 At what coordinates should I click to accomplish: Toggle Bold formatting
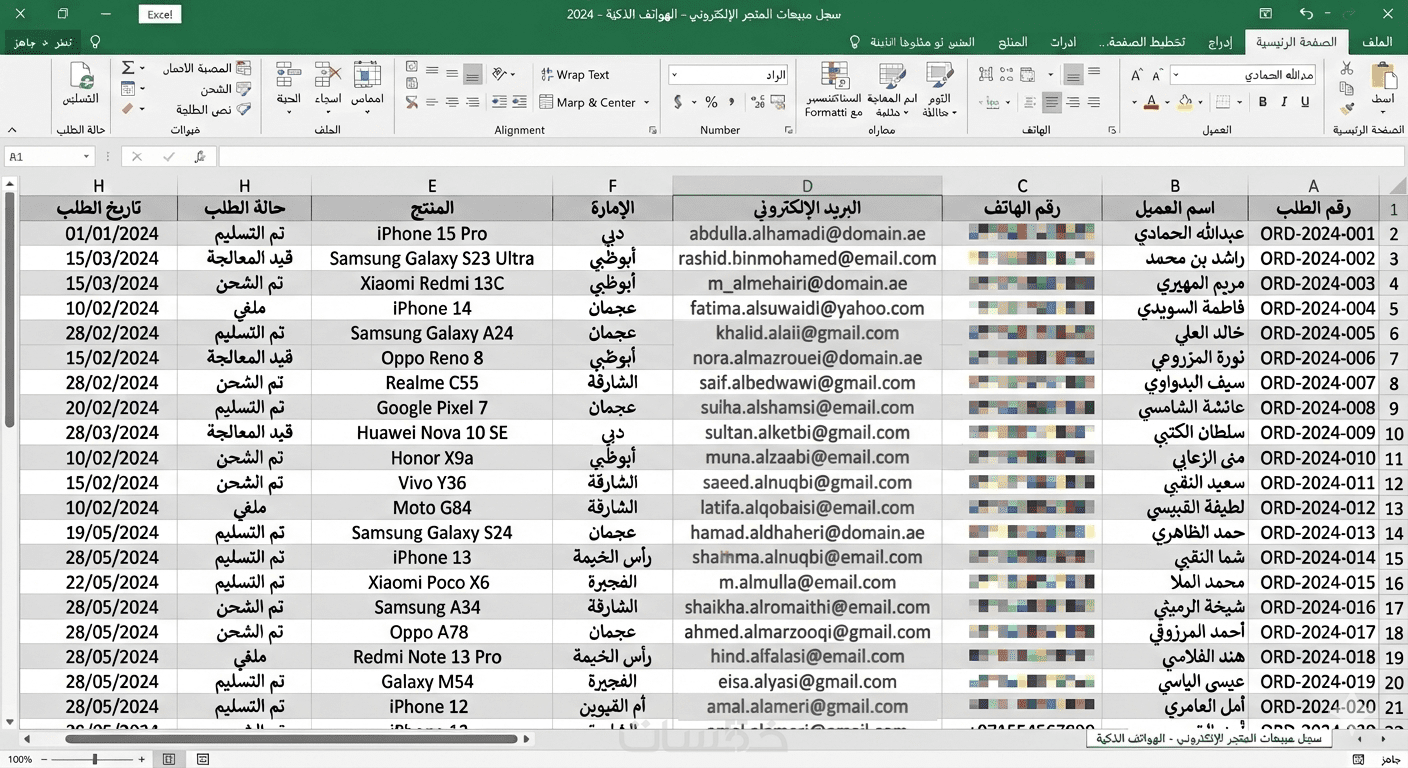pyautogui.click(x=1263, y=102)
